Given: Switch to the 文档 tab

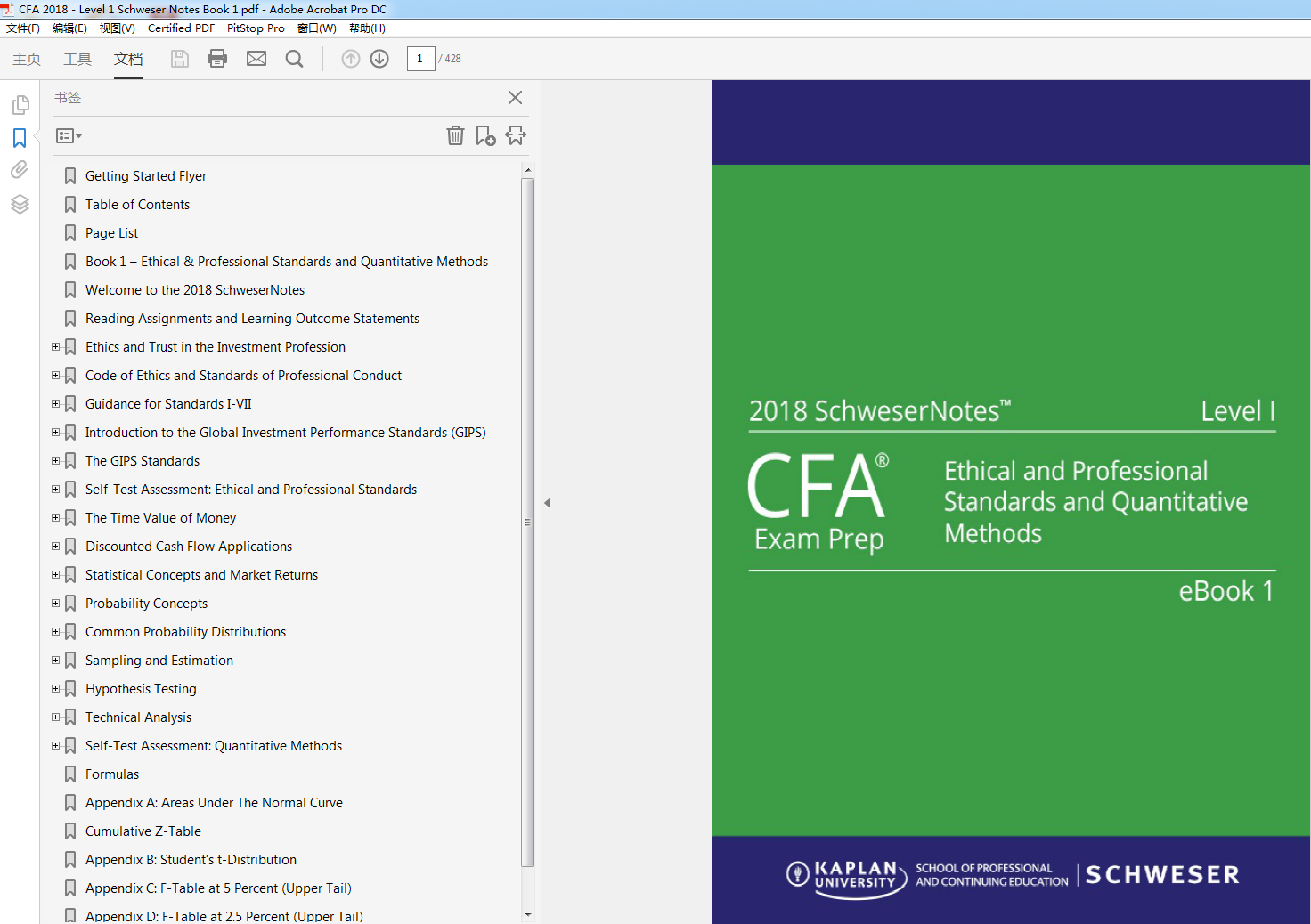Looking at the screenshot, I should (128, 59).
